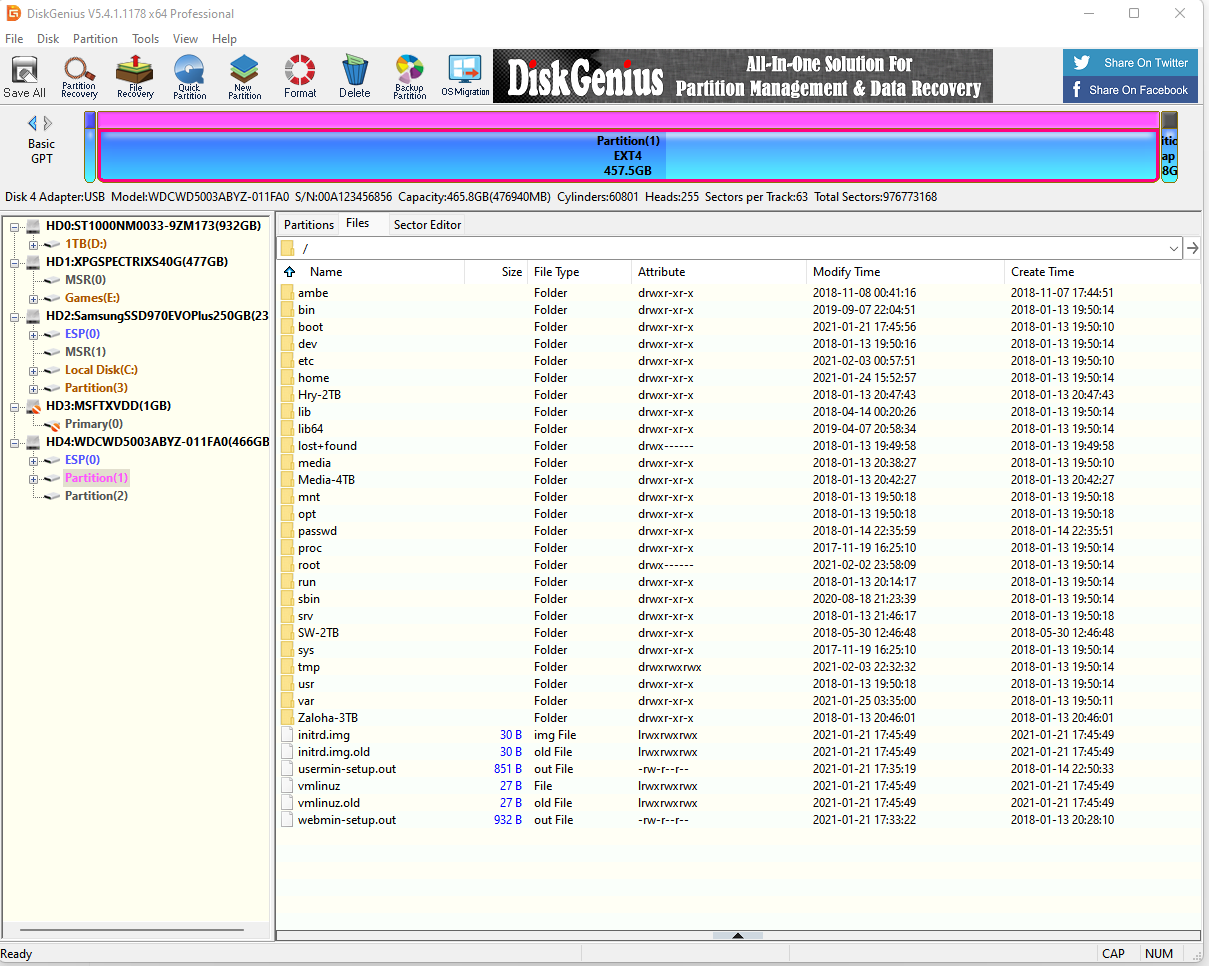Screen dimensions: 1209x966
Task: Click the Quick Partition icon
Action: (189, 77)
